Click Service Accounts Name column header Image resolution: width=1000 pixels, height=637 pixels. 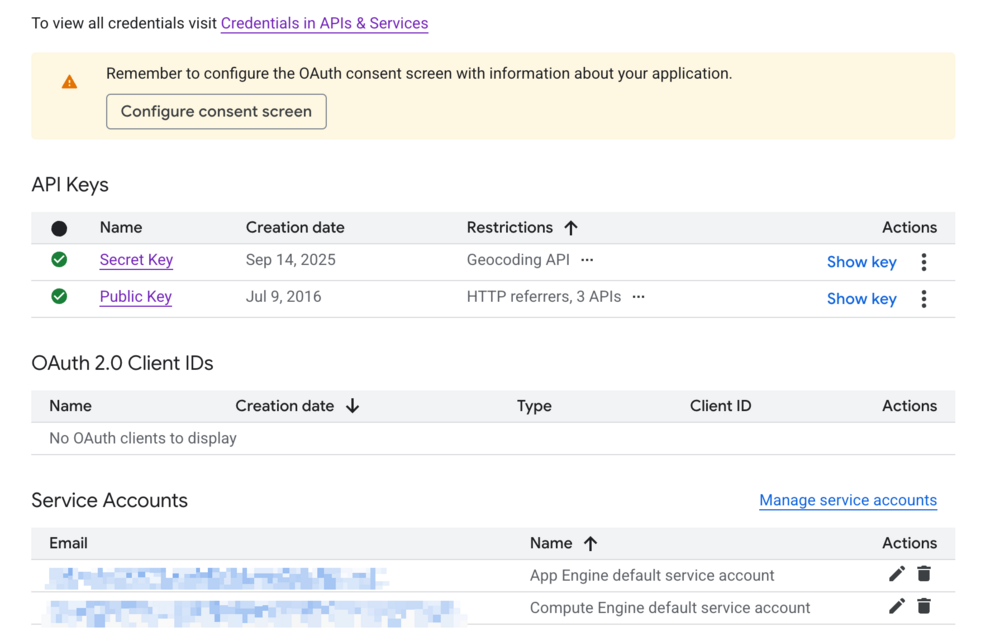tap(551, 543)
